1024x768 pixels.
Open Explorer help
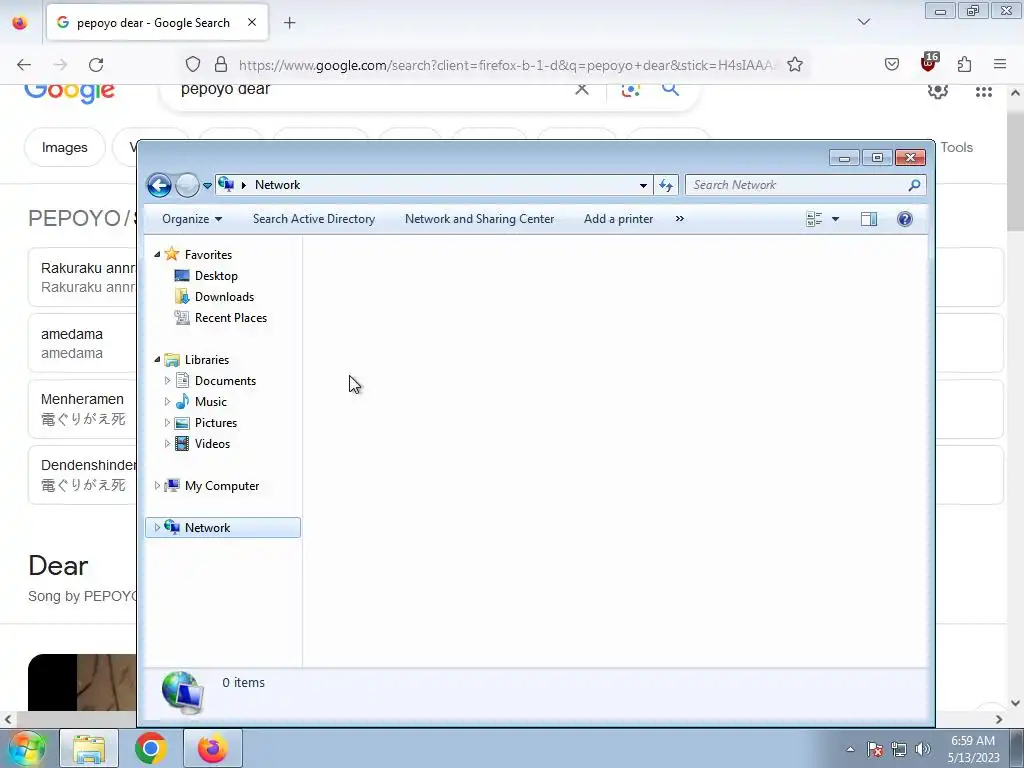(904, 219)
